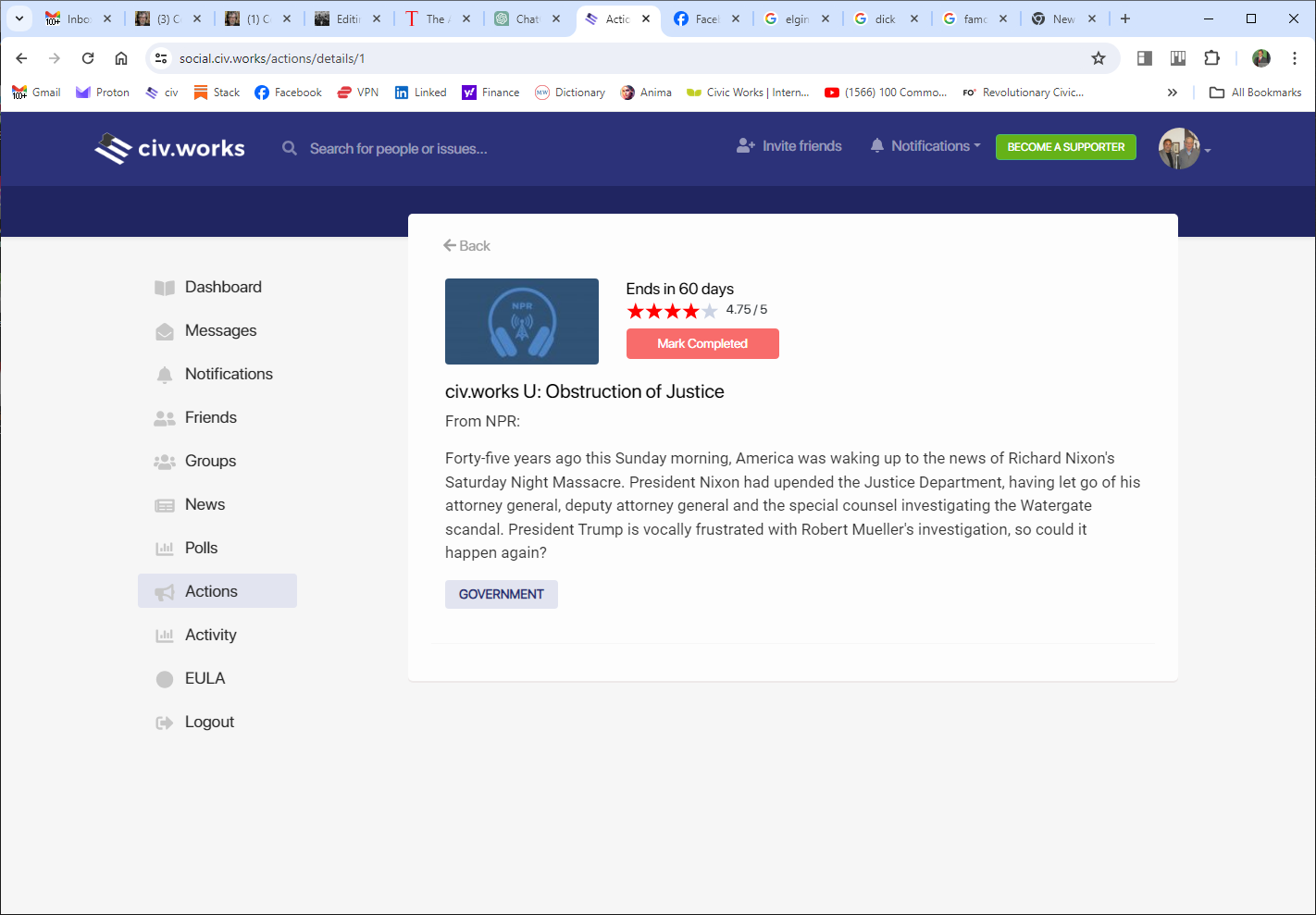The width and height of the screenshot is (1316, 915).
Task: Bookmark this page with star icon
Action: (1099, 58)
